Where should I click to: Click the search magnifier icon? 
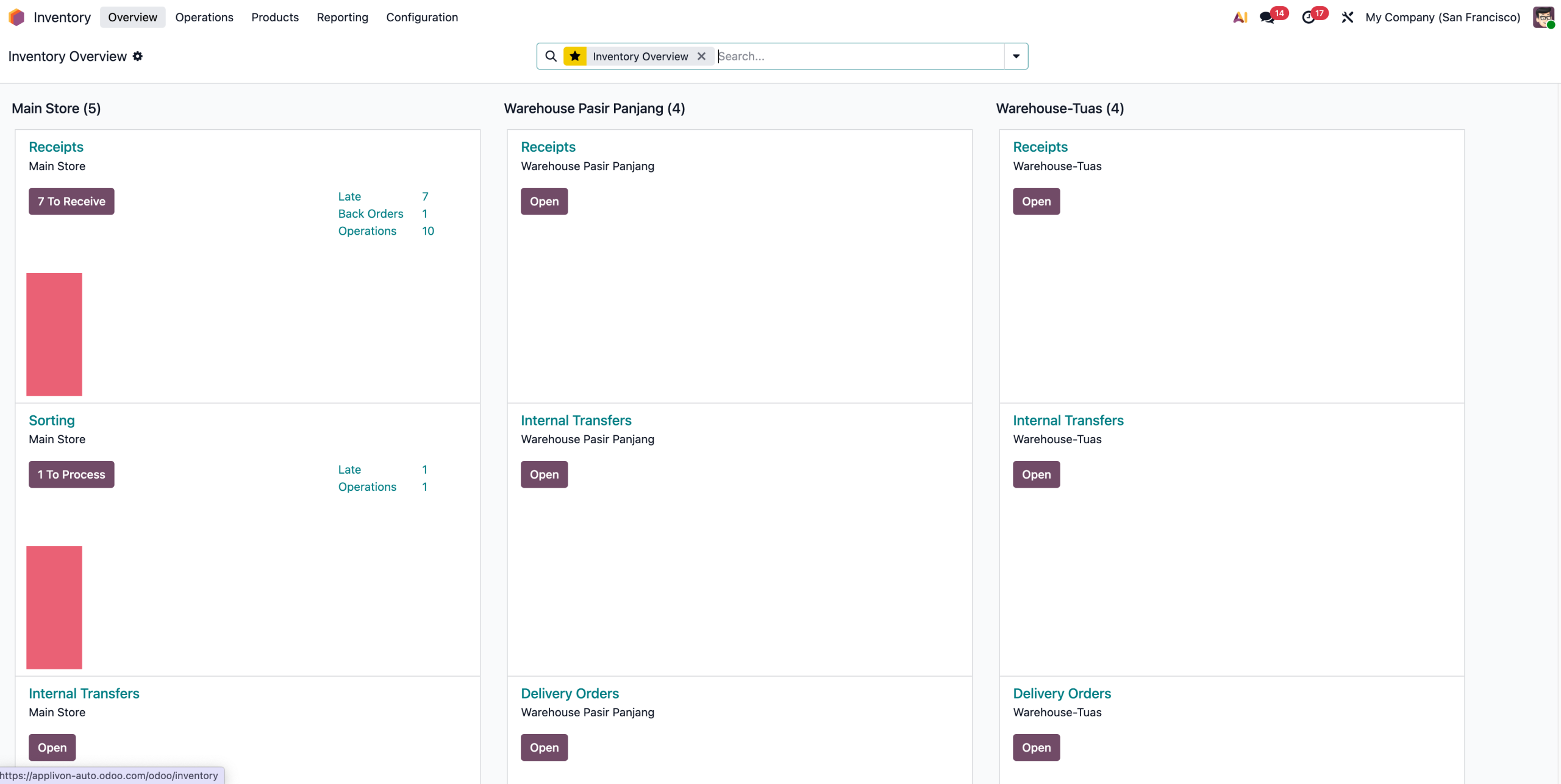tap(551, 56)
